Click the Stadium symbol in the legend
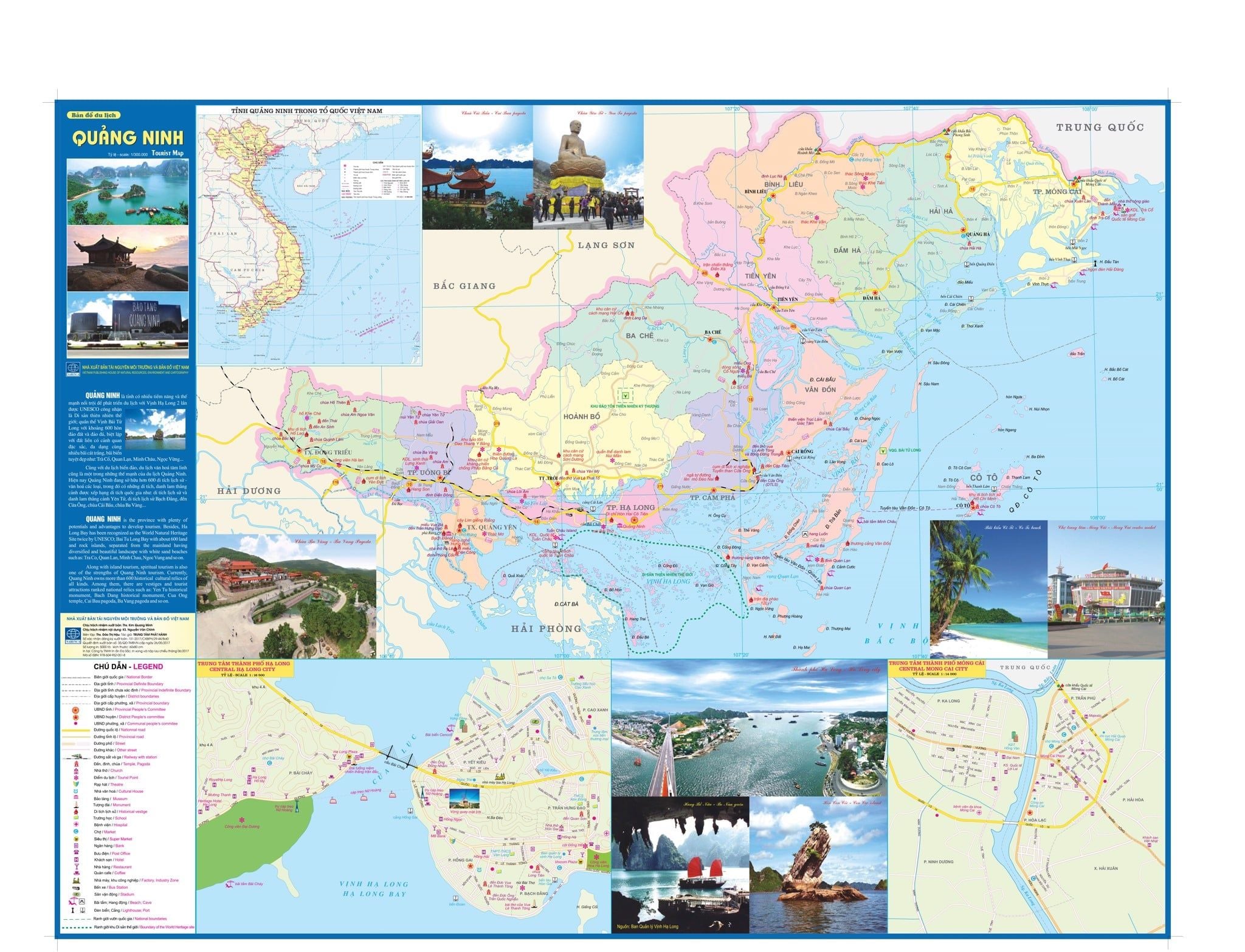Screen dimensions: 1245x952 pos(77,894)
